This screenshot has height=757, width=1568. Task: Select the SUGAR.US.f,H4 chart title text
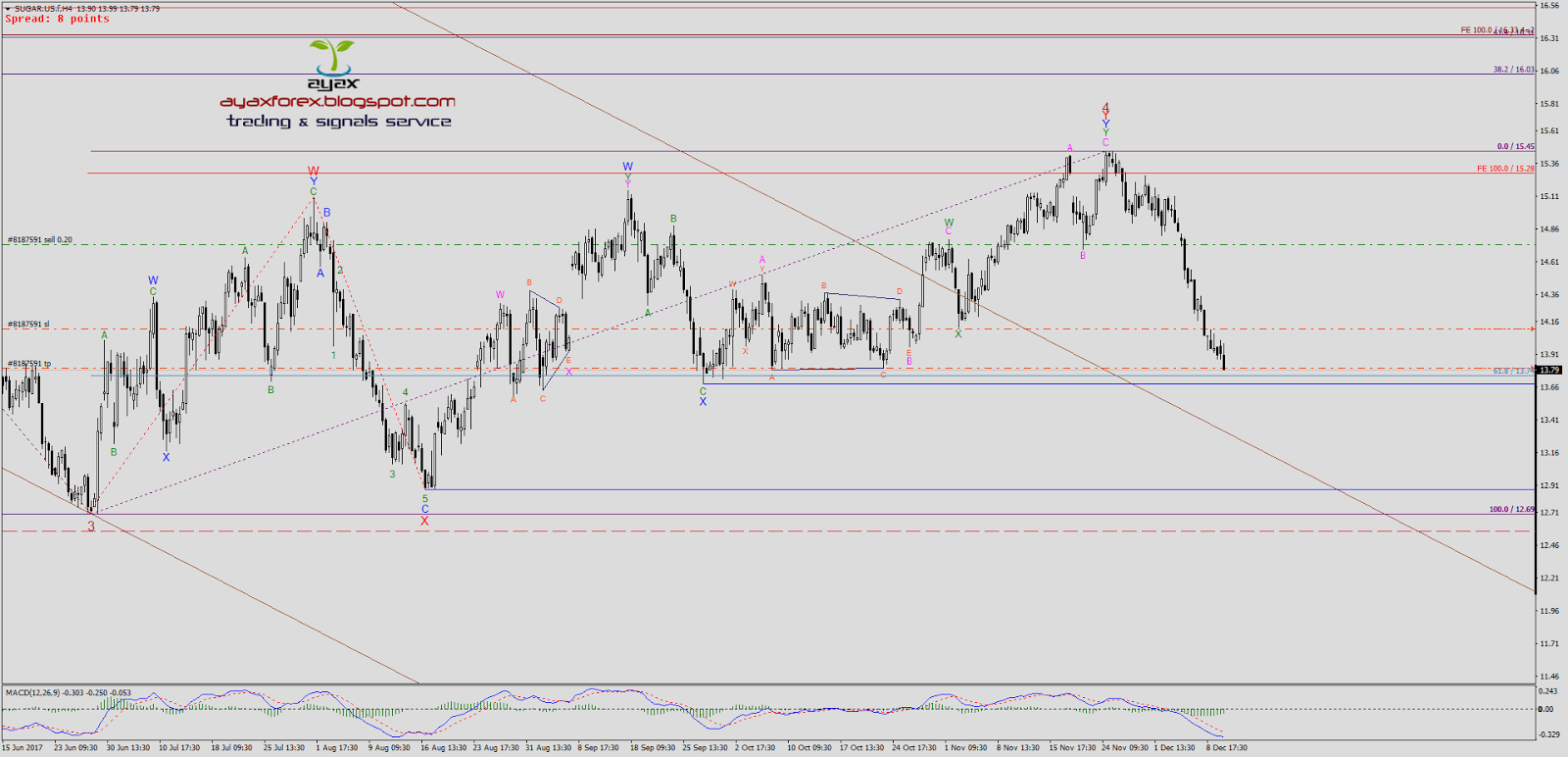click(43, 9)
